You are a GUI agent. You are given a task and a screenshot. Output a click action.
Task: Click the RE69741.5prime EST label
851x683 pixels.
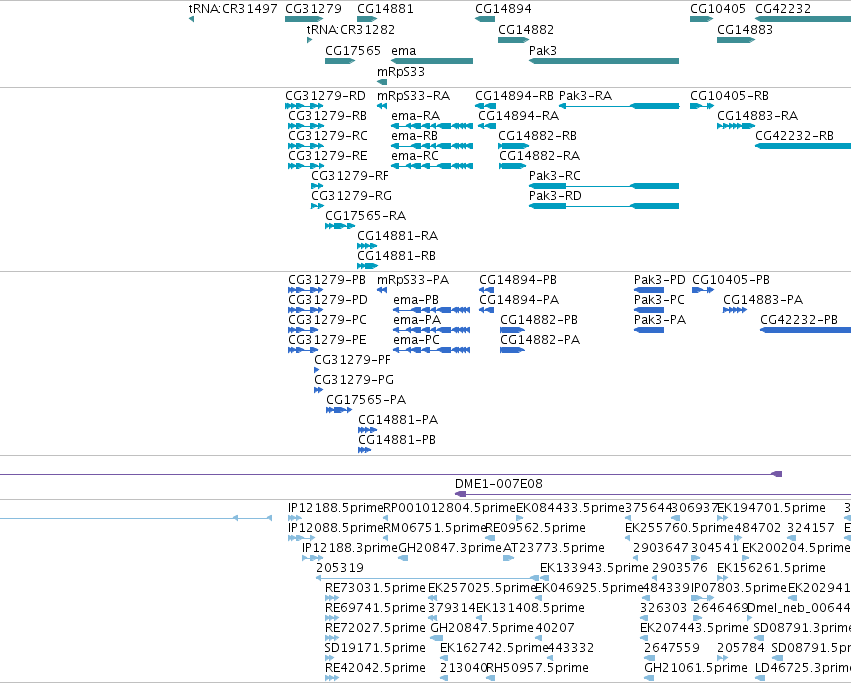375,608
